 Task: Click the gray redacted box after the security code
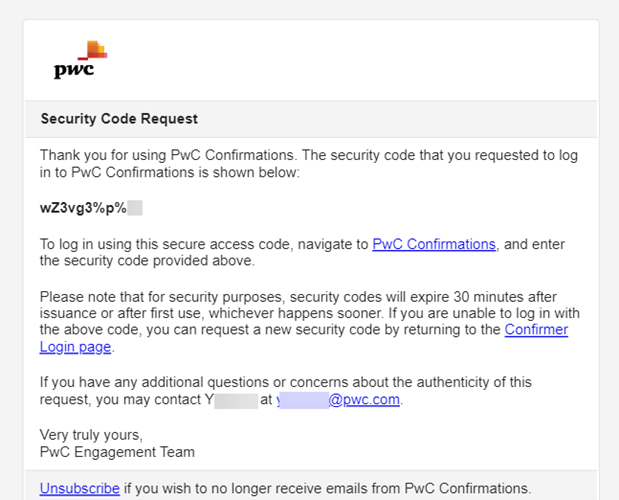[x=135, y=208]
